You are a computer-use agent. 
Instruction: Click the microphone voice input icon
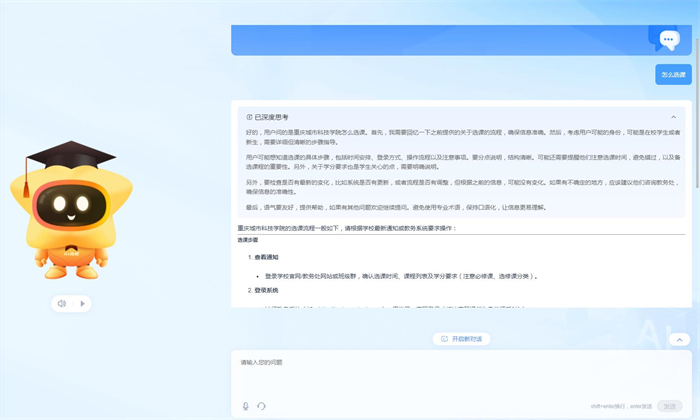(x=246, y=406)
